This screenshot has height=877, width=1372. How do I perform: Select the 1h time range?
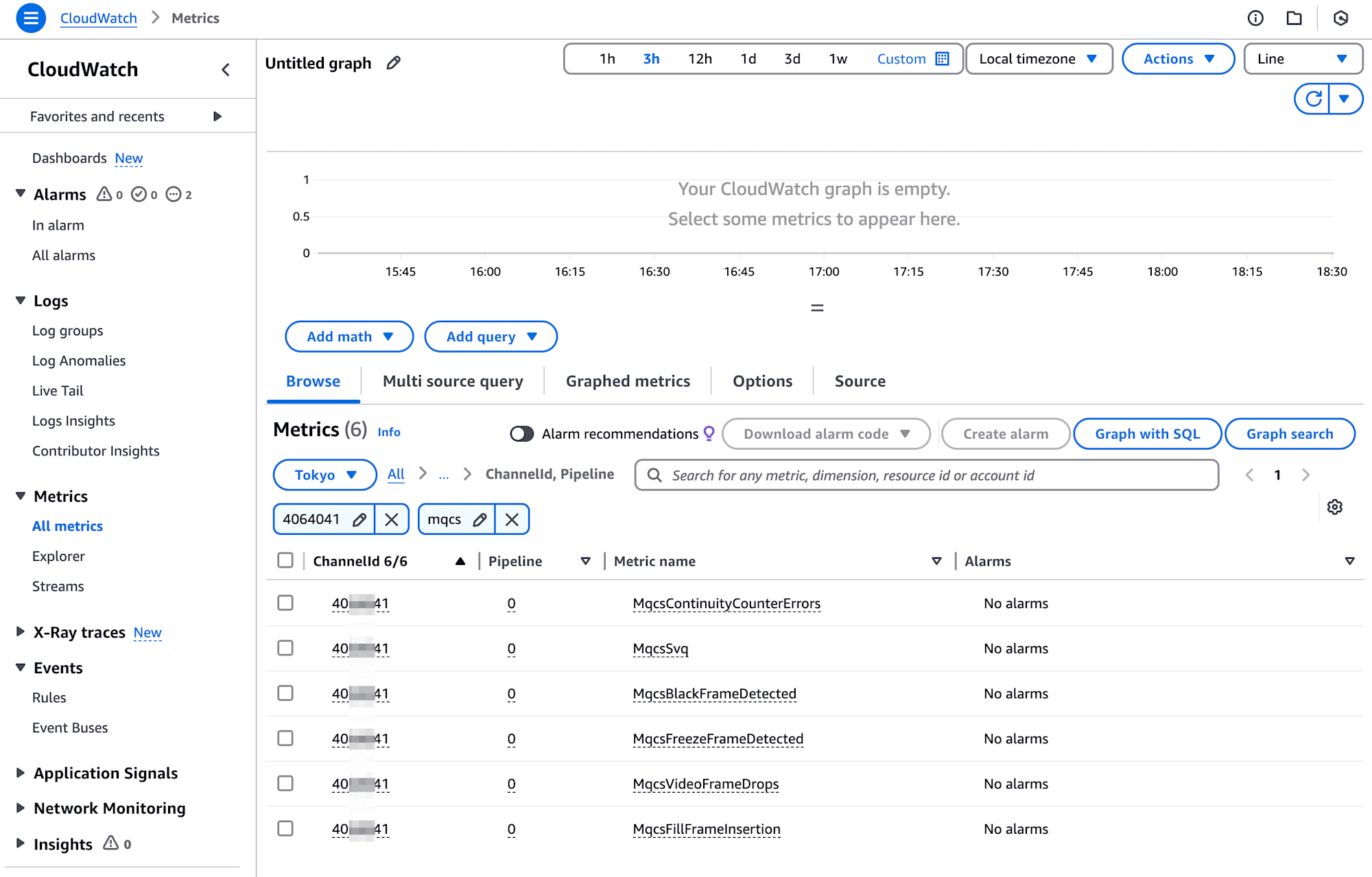click(607, 59)
